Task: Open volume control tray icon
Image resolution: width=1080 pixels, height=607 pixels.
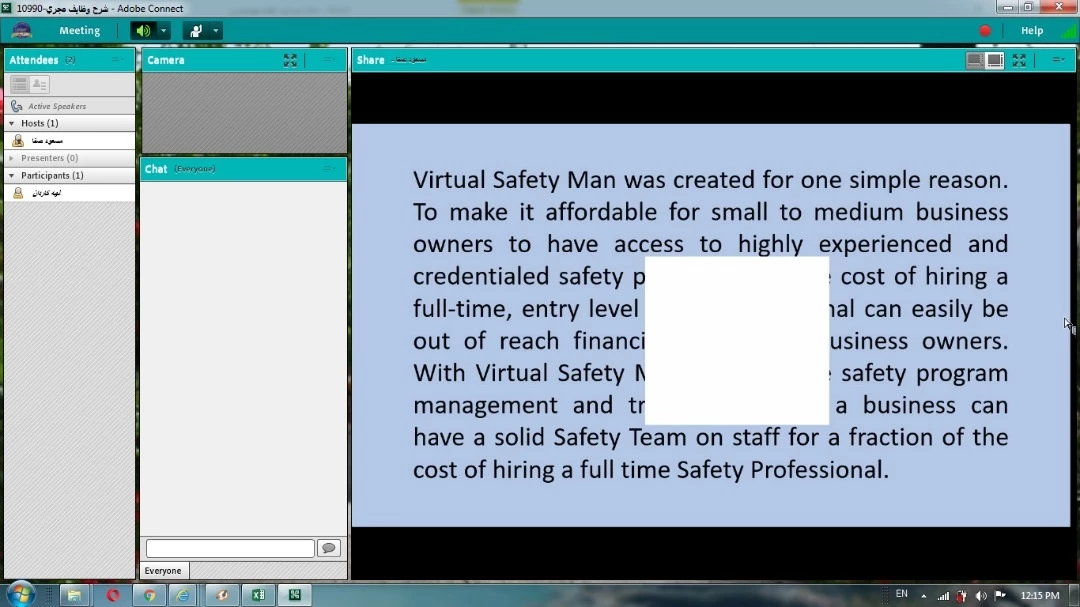Action: click(982, 596)
